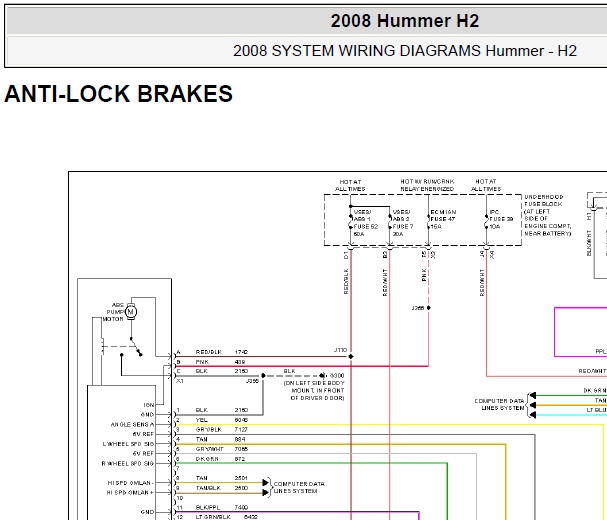
Task: Click the 'IPC FUSE 29' label
Action: point(501,219)
